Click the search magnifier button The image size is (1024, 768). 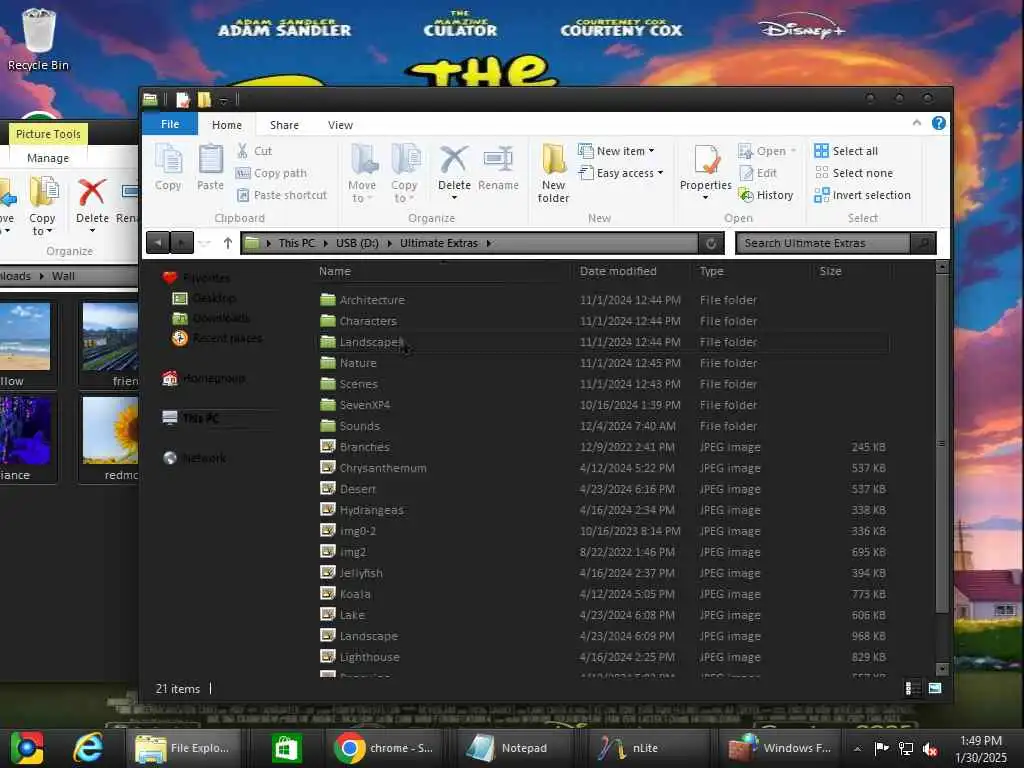(923, 243)
